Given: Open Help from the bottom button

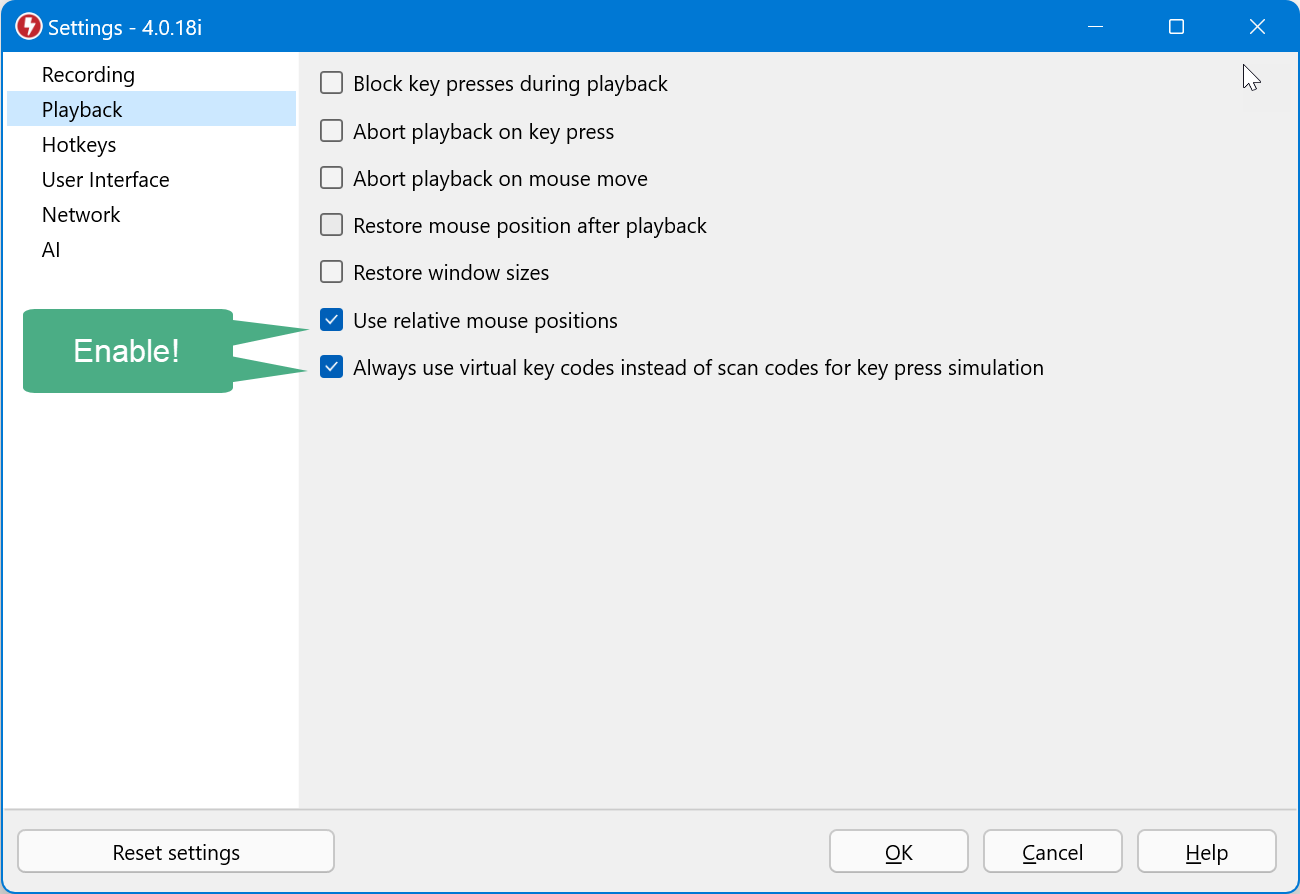Looking at the screenshot, I should 1206,852.
